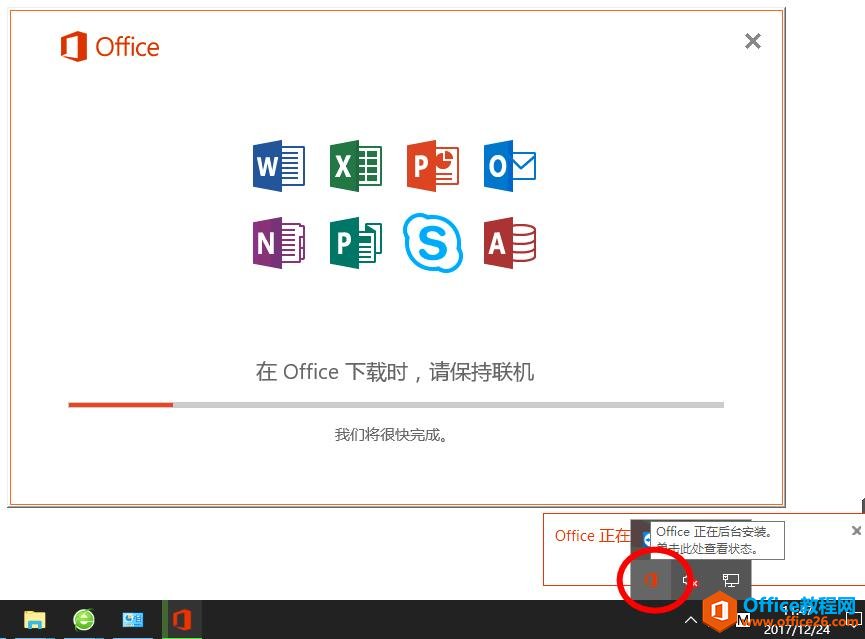
Task: Open File Explorer from the taskbar
Action: tap(34, 620)
